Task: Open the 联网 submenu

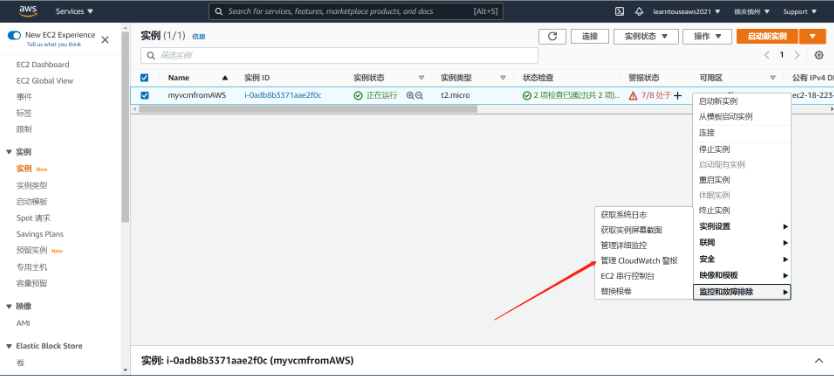Action: (743, 243)
